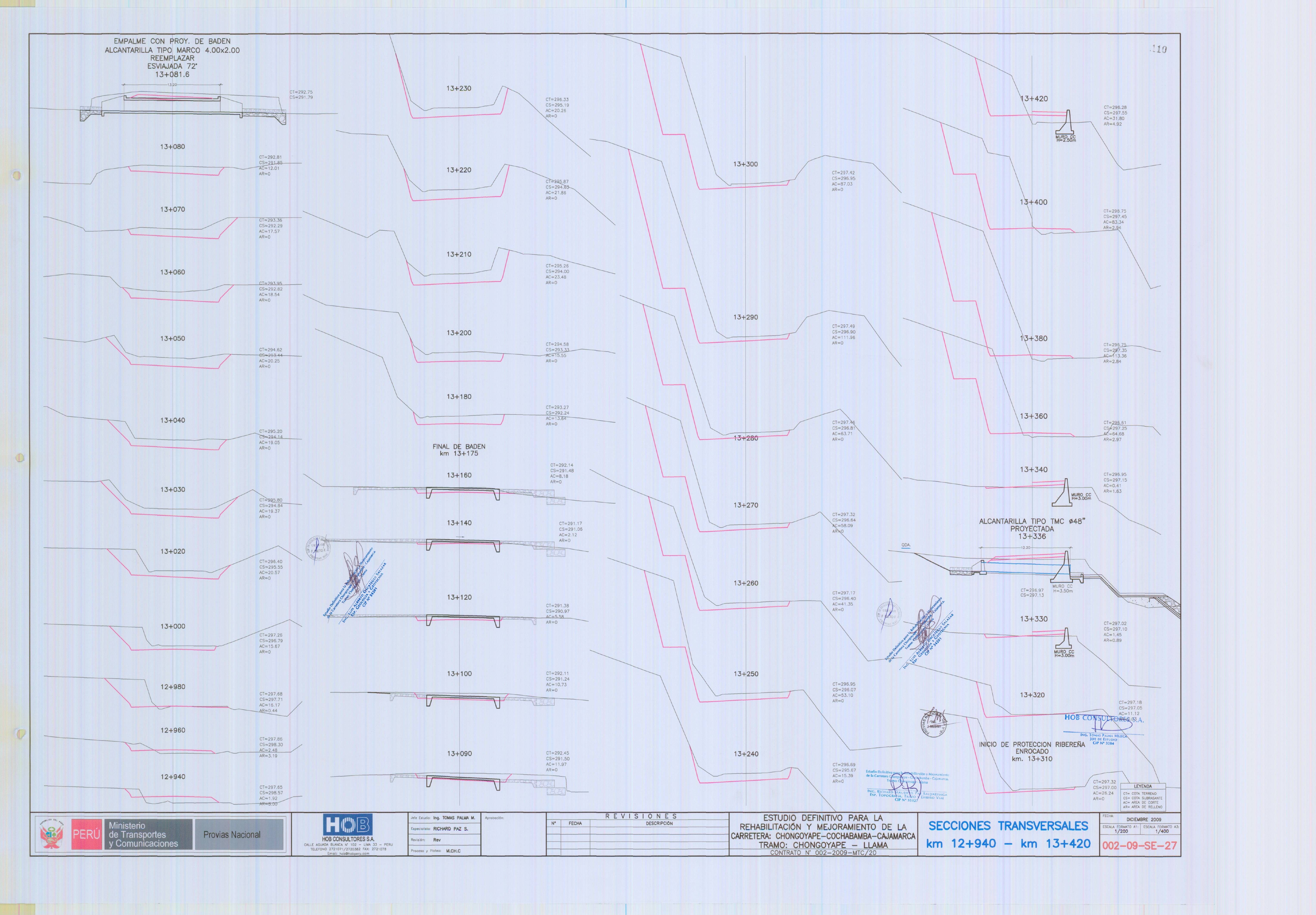Click the HOB company logo
This screenshot has height=915, width=1316.
pos(348,824)
